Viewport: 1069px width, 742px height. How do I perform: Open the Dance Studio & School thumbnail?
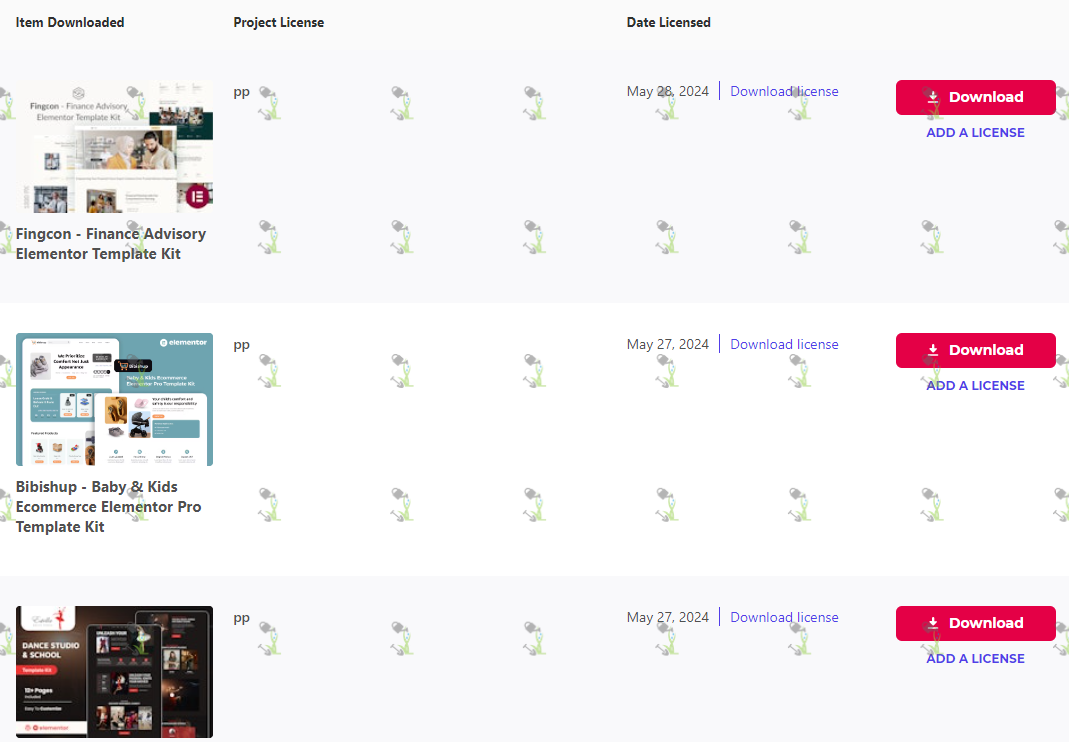[115, 672]
